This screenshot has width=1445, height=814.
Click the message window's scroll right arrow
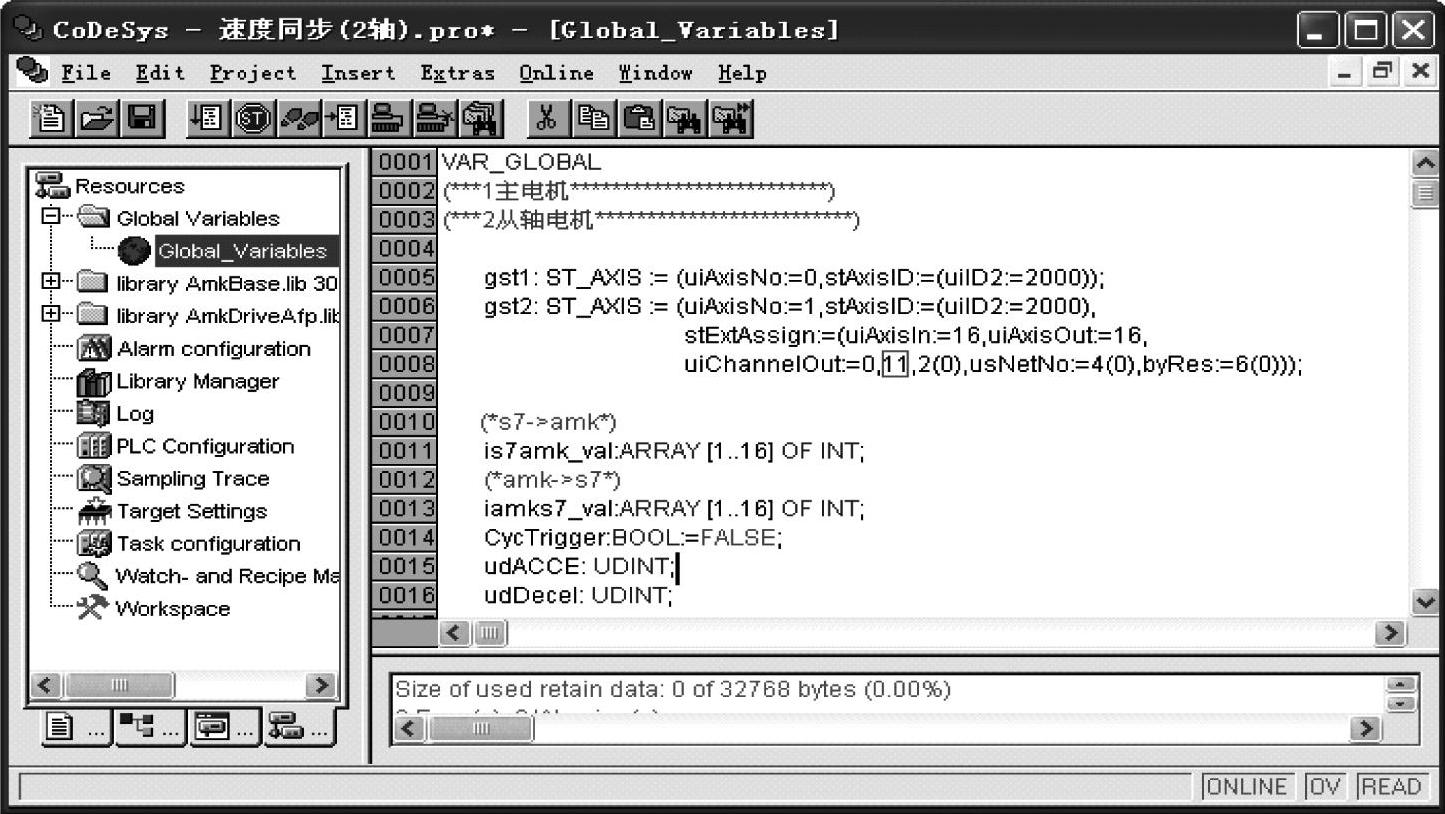point(1365,729)
